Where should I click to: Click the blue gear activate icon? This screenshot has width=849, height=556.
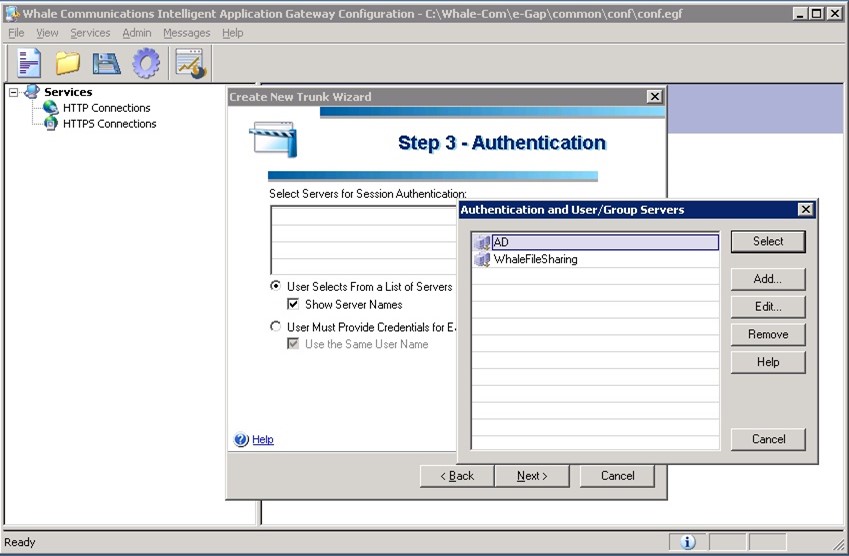(x=146, y=63)
